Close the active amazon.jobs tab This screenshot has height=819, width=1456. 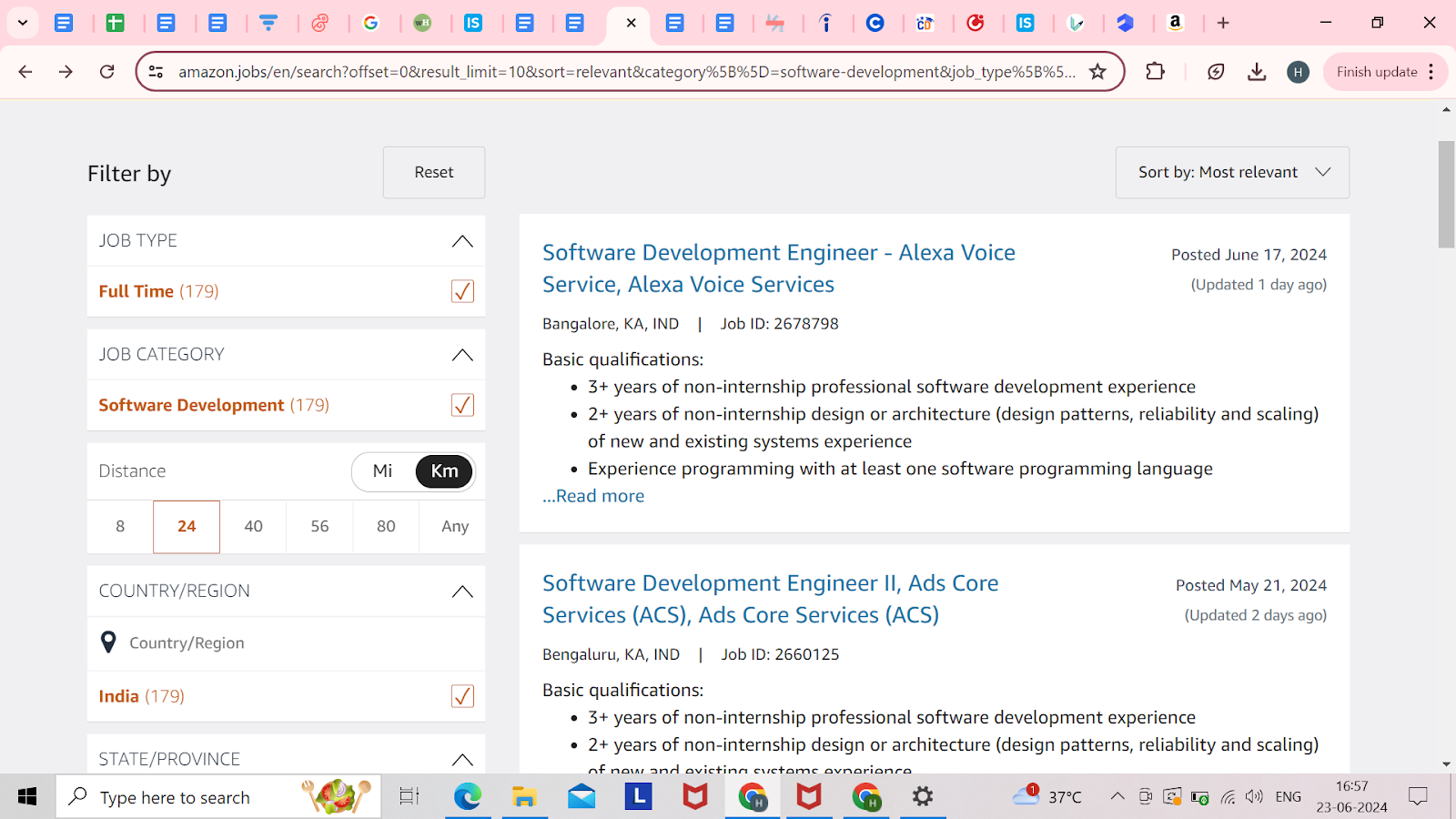pyautogui.click(x=631, y=23)
